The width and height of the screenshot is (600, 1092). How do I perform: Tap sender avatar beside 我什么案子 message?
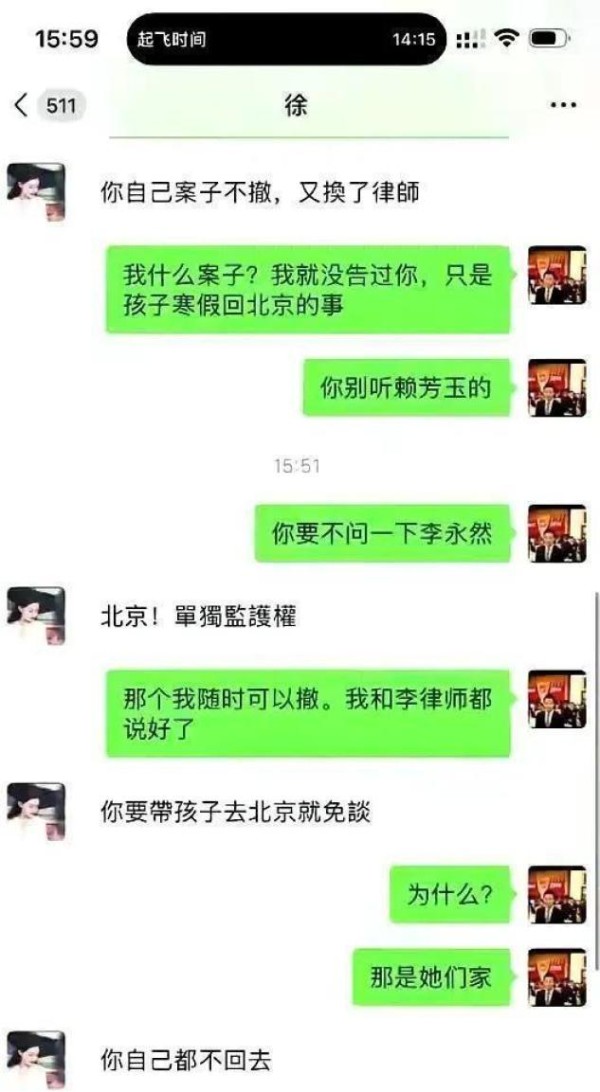(557, 275)
